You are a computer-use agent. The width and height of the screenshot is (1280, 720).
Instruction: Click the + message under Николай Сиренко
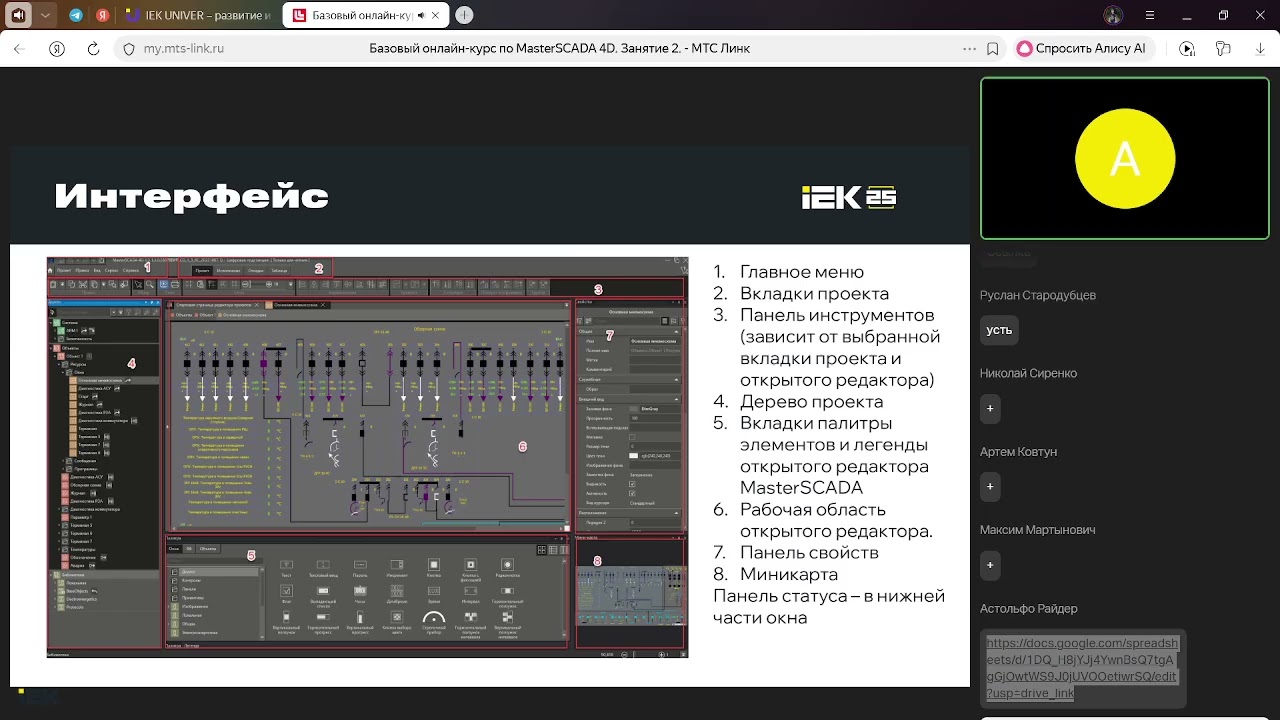coord(990,408)
